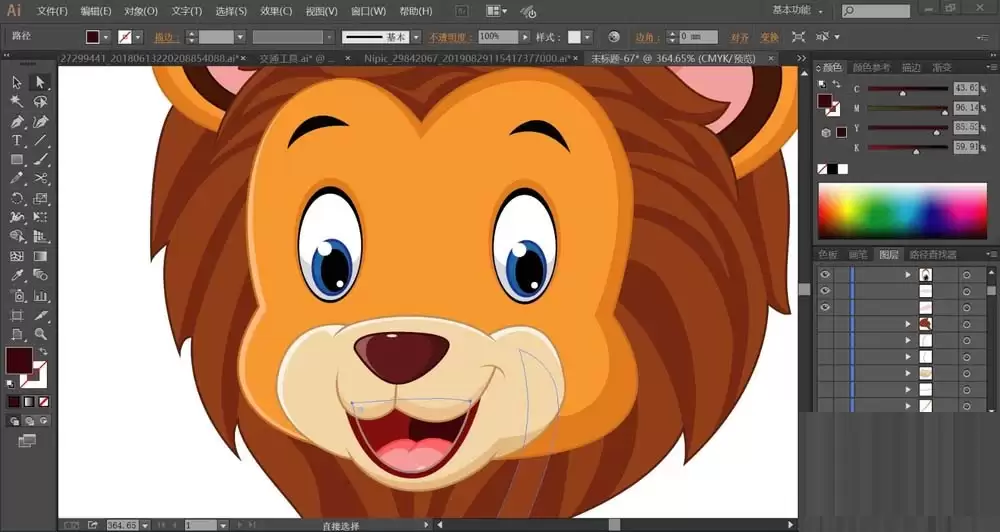
Task: Select the Eyedropper tool
Action: [x=17, y=276]
